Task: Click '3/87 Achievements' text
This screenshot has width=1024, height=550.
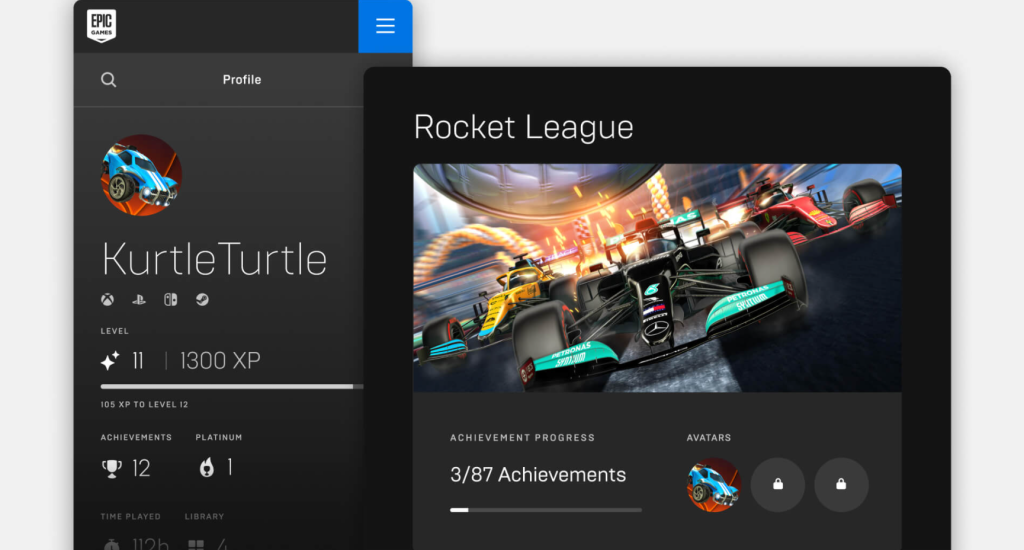Action: (x=538, y=475)
